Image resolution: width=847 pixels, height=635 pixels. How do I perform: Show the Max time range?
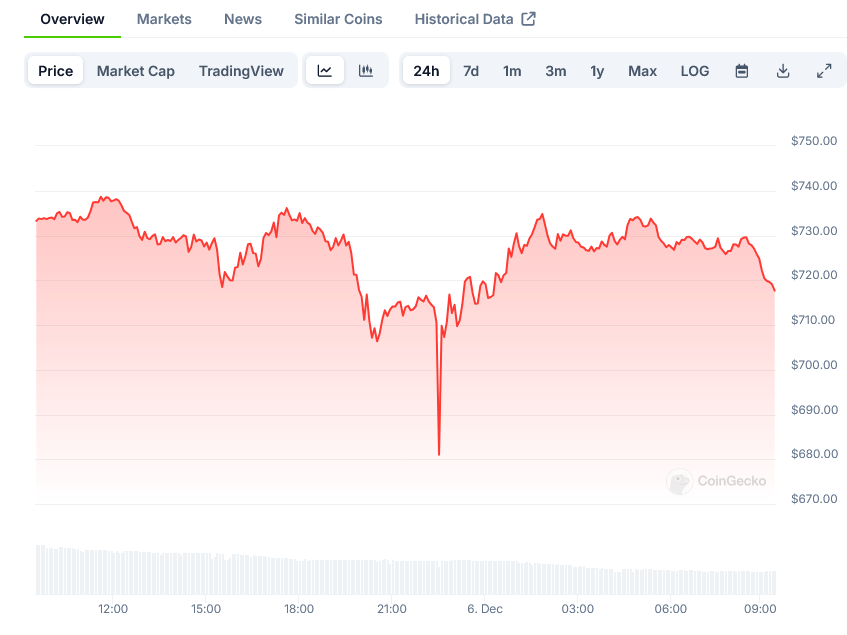tap(643, 71)
